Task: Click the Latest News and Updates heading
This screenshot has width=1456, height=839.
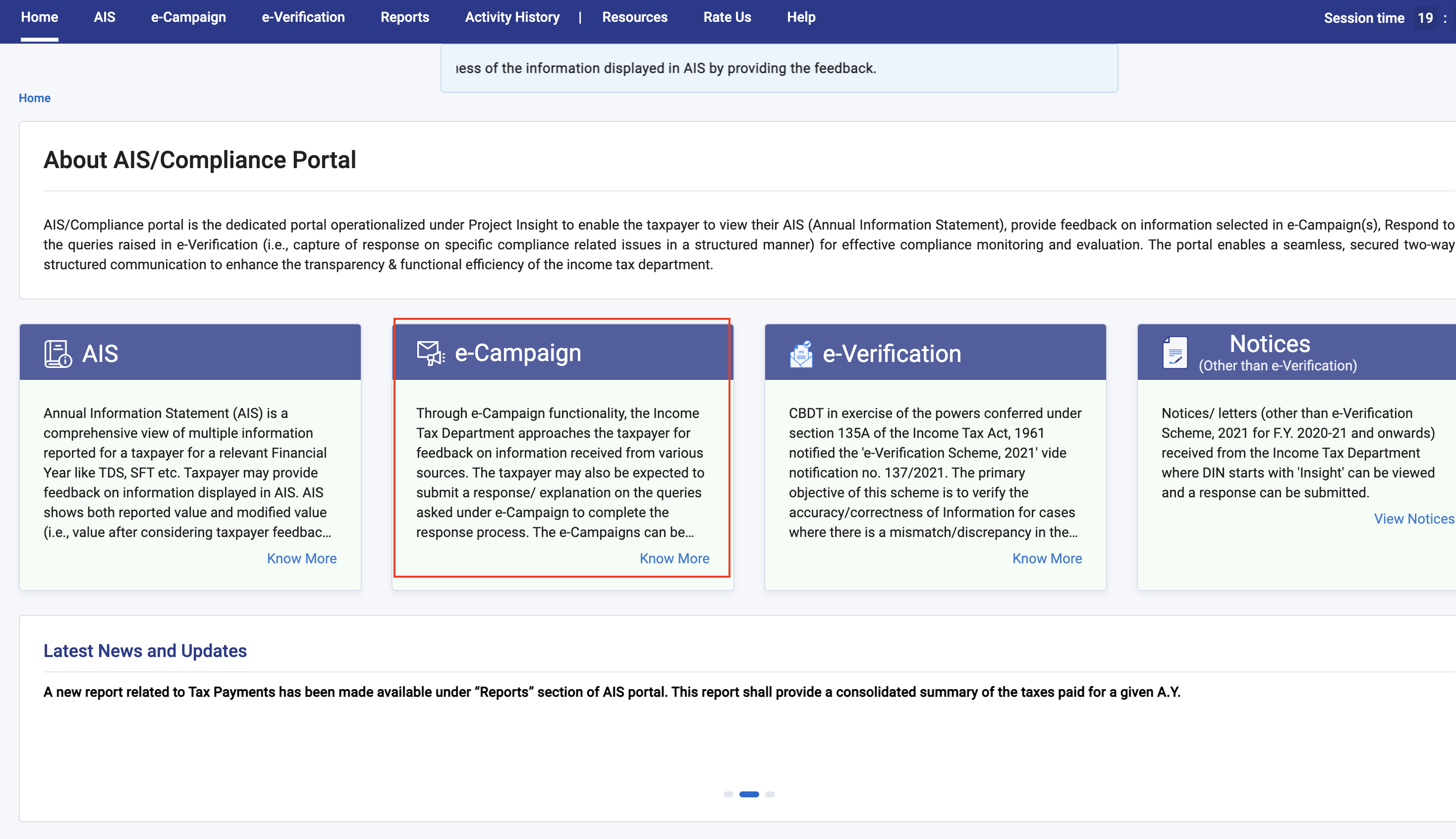Action: coord(145,651)
